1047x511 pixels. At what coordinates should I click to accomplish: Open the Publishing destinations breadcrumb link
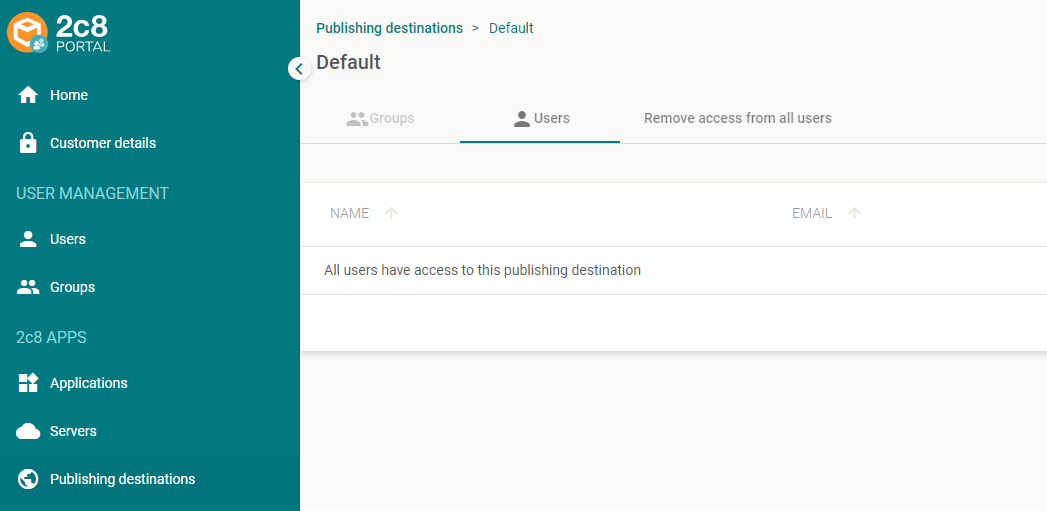(389, 28)
